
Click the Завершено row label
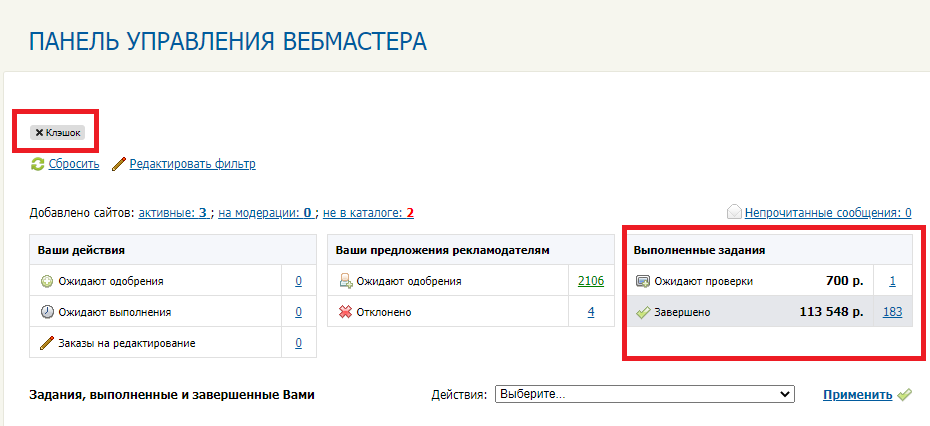pos(682,312)
